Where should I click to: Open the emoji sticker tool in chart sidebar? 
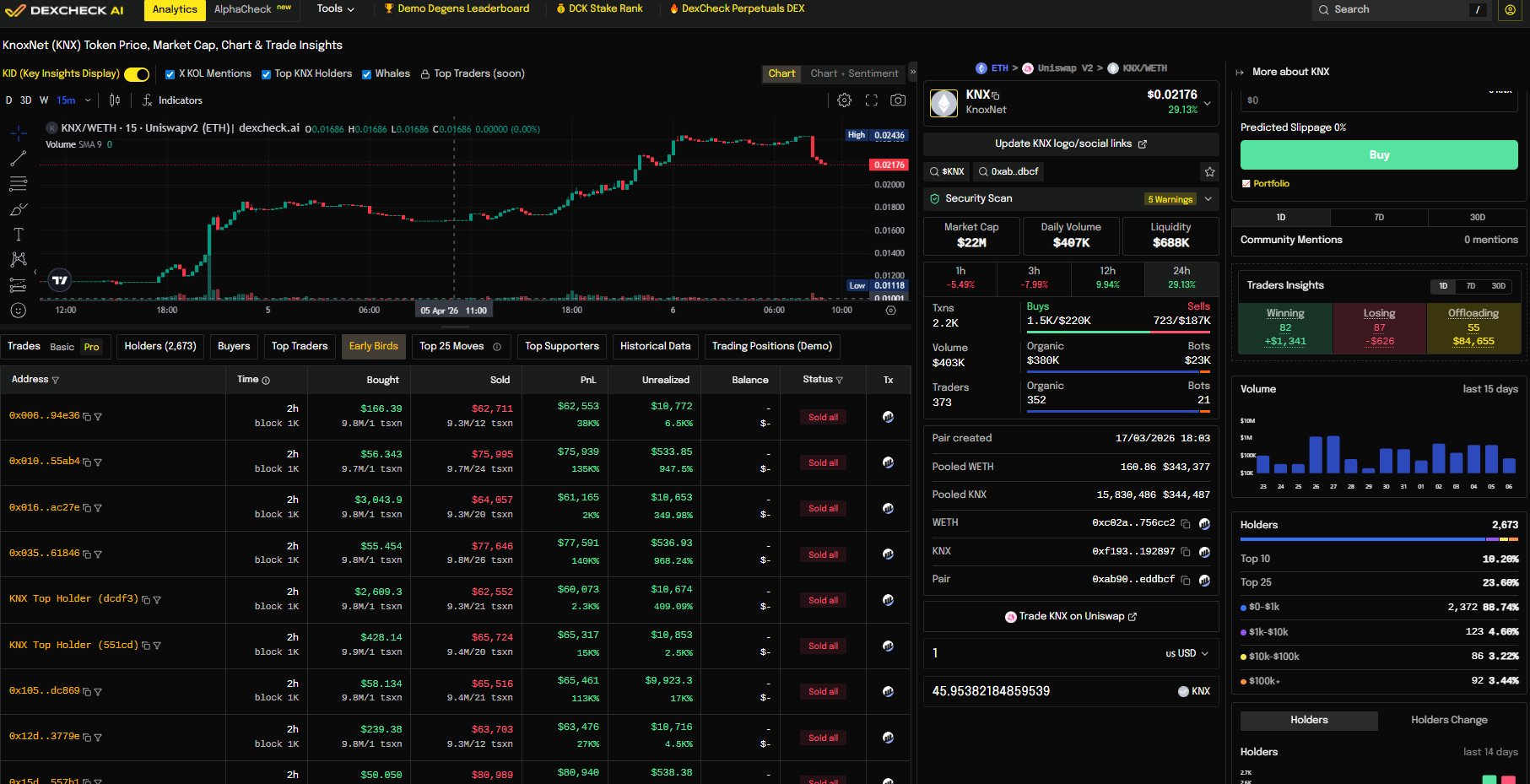pyautogui.click(x=18, y=311)
